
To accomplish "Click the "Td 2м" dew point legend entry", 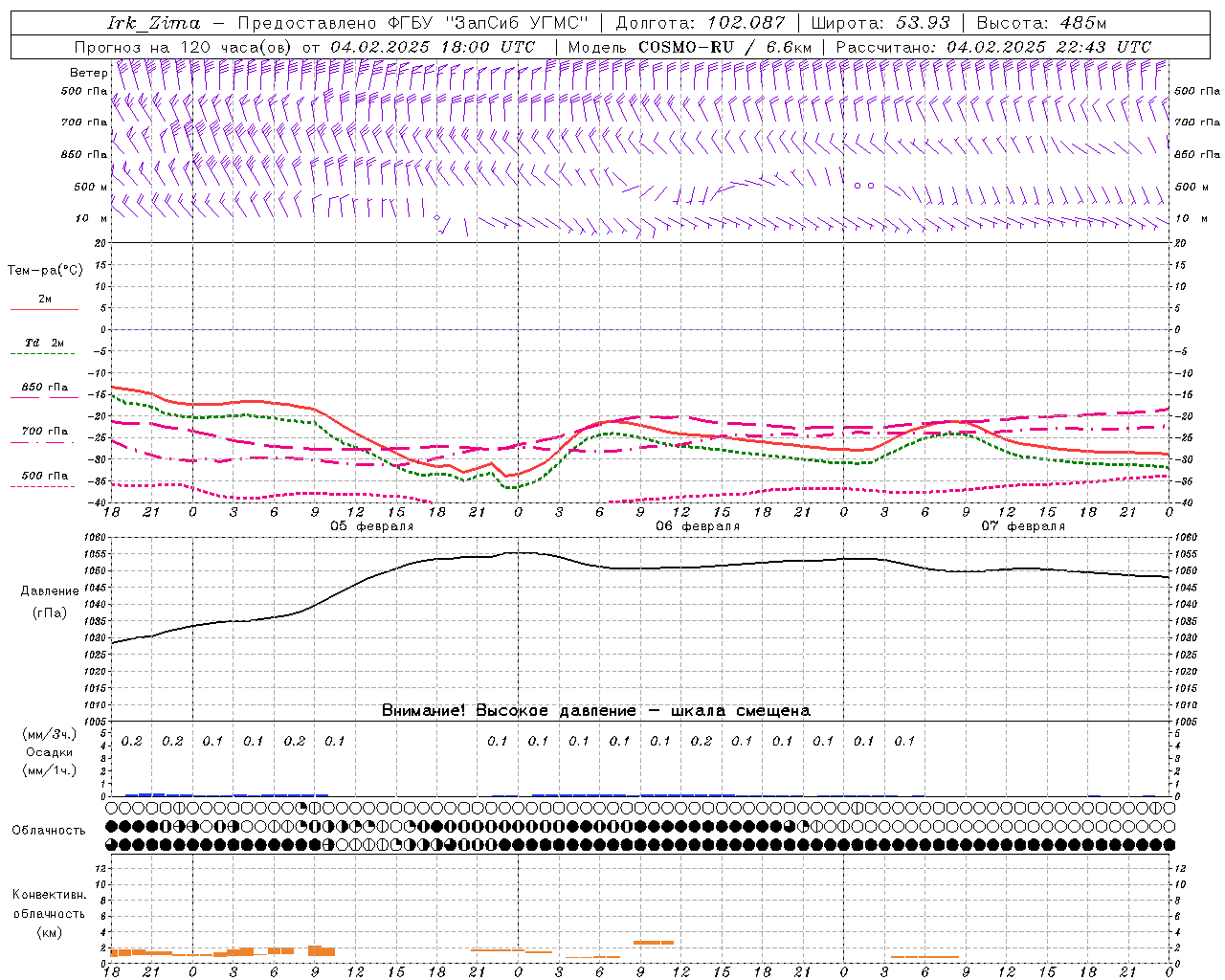I will pyautogui.click(x=45, y=343).
